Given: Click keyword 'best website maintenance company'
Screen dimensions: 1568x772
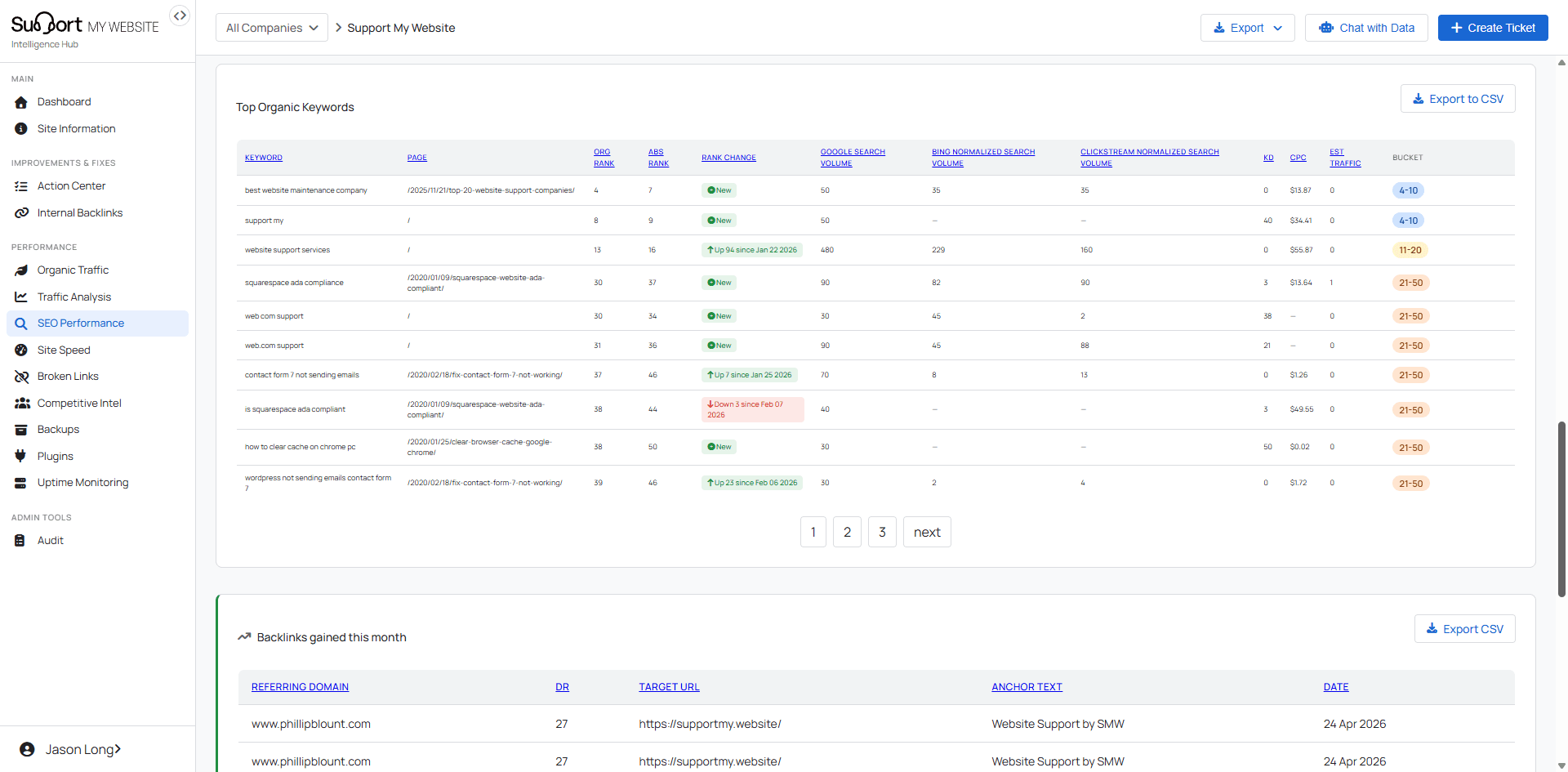Looking at the screenshot, I should click(x=306, y=190).
